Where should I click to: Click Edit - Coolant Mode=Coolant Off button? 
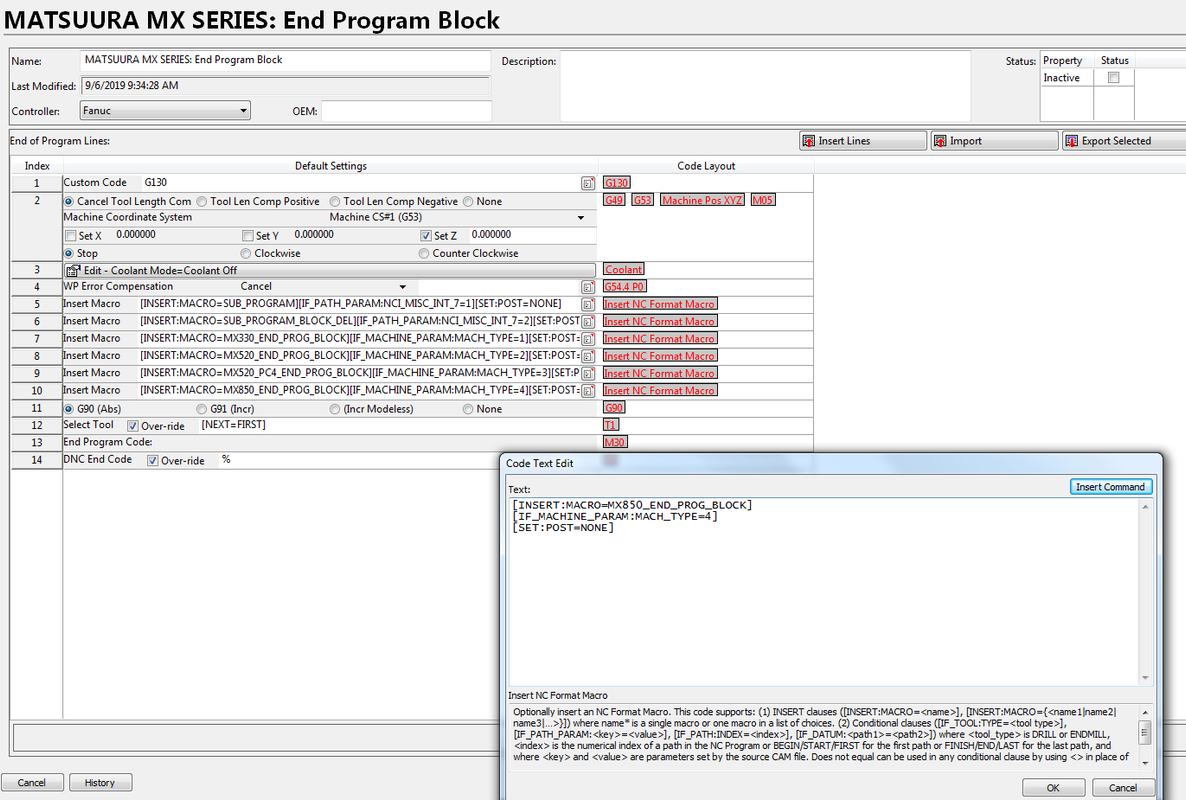[x=329, y=271]
